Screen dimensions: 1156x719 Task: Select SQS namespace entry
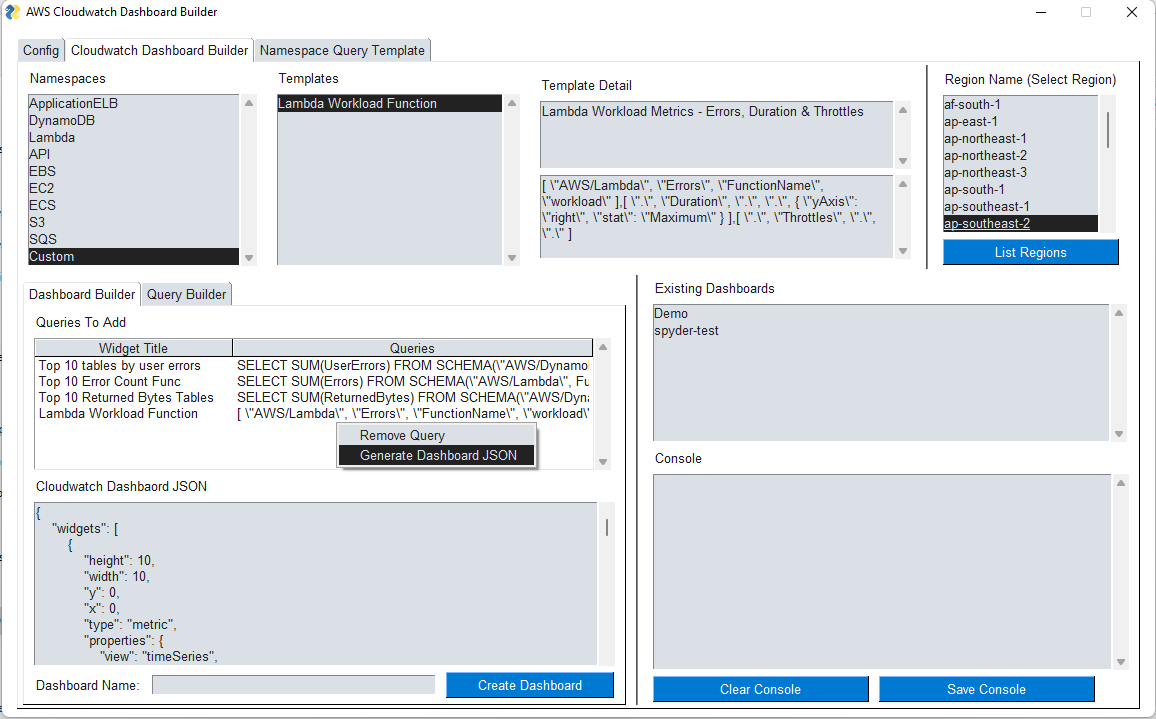(x=133, y=239)
